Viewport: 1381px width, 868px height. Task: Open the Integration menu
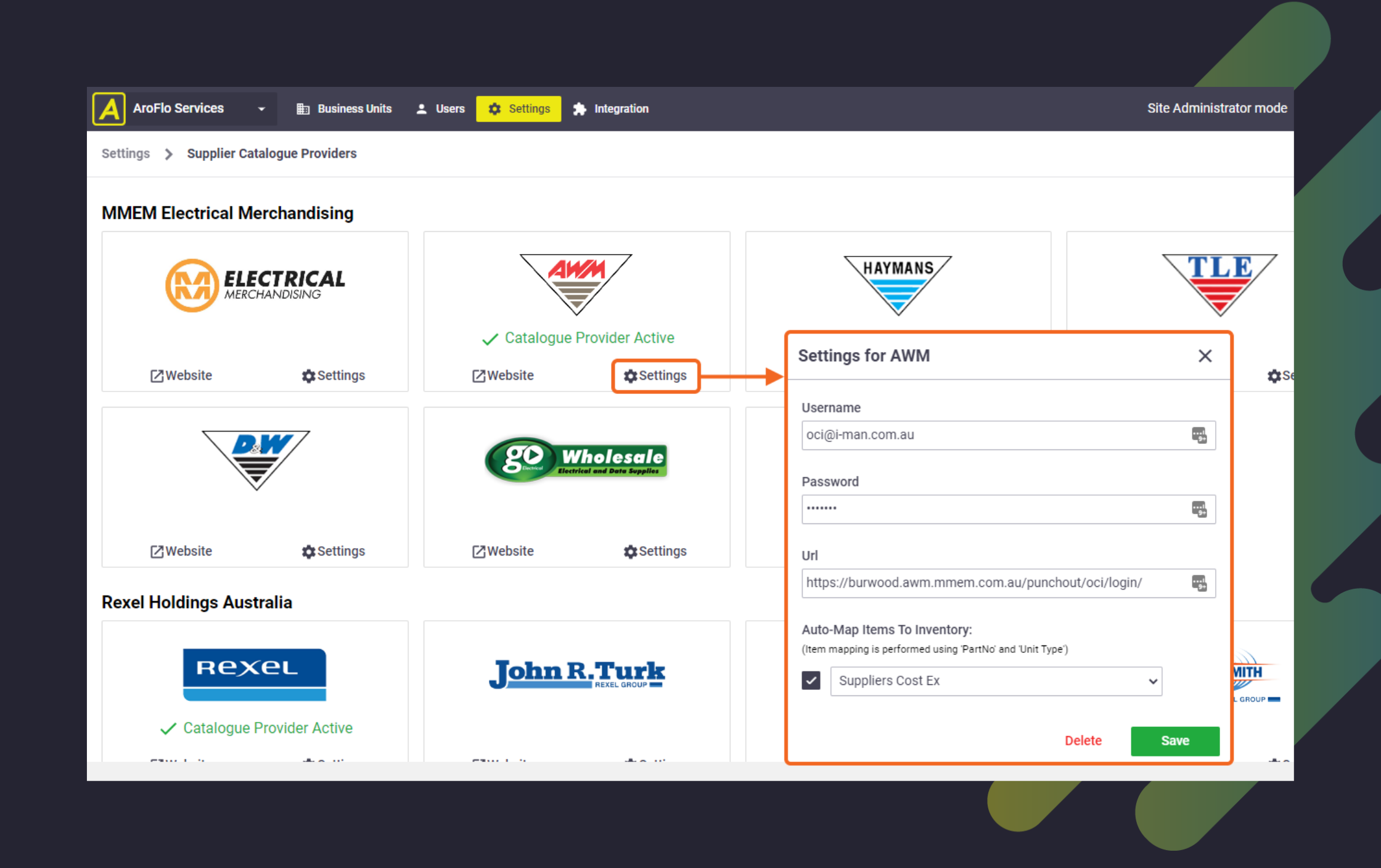pos(610,109)
